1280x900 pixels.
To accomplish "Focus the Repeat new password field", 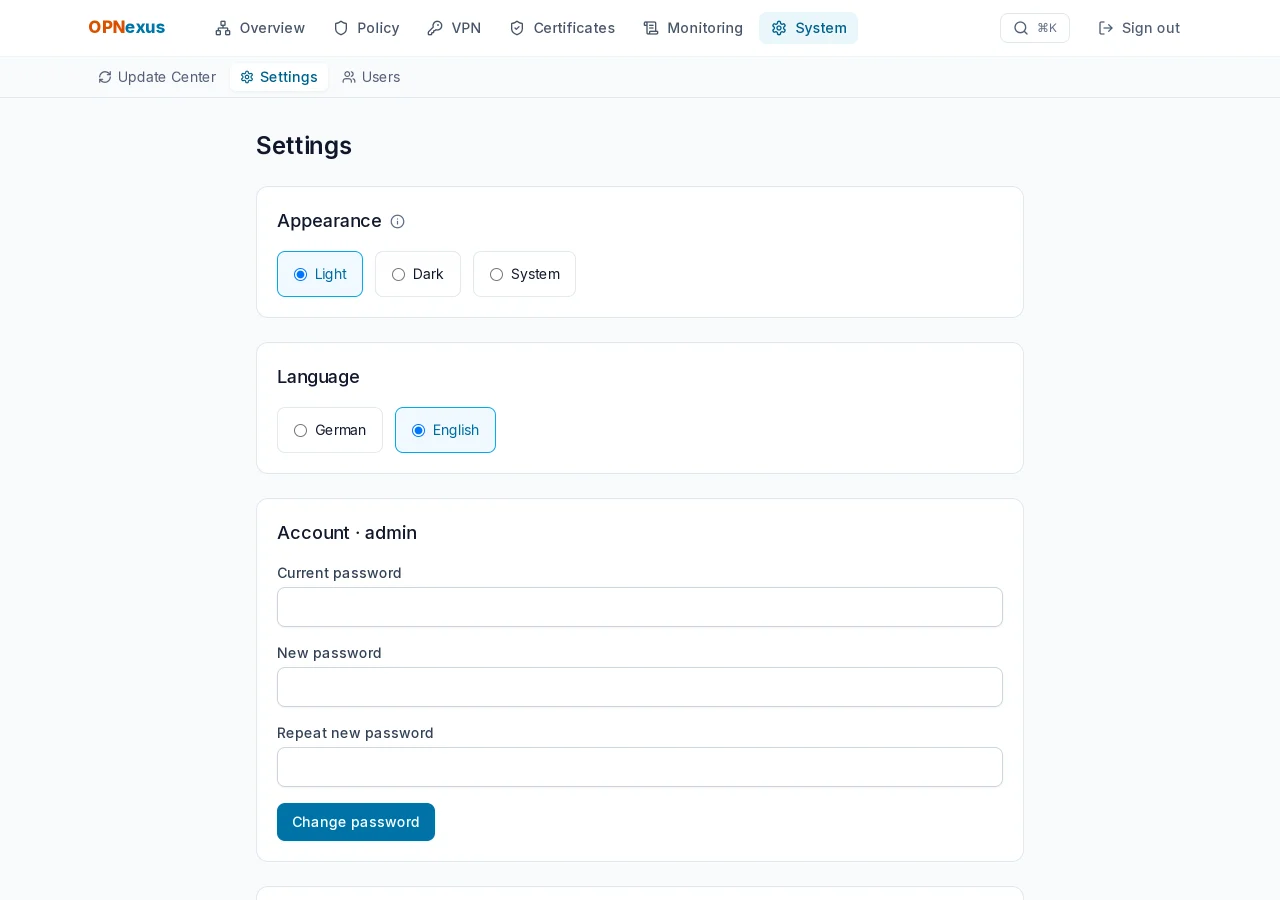I will [640, 767].
